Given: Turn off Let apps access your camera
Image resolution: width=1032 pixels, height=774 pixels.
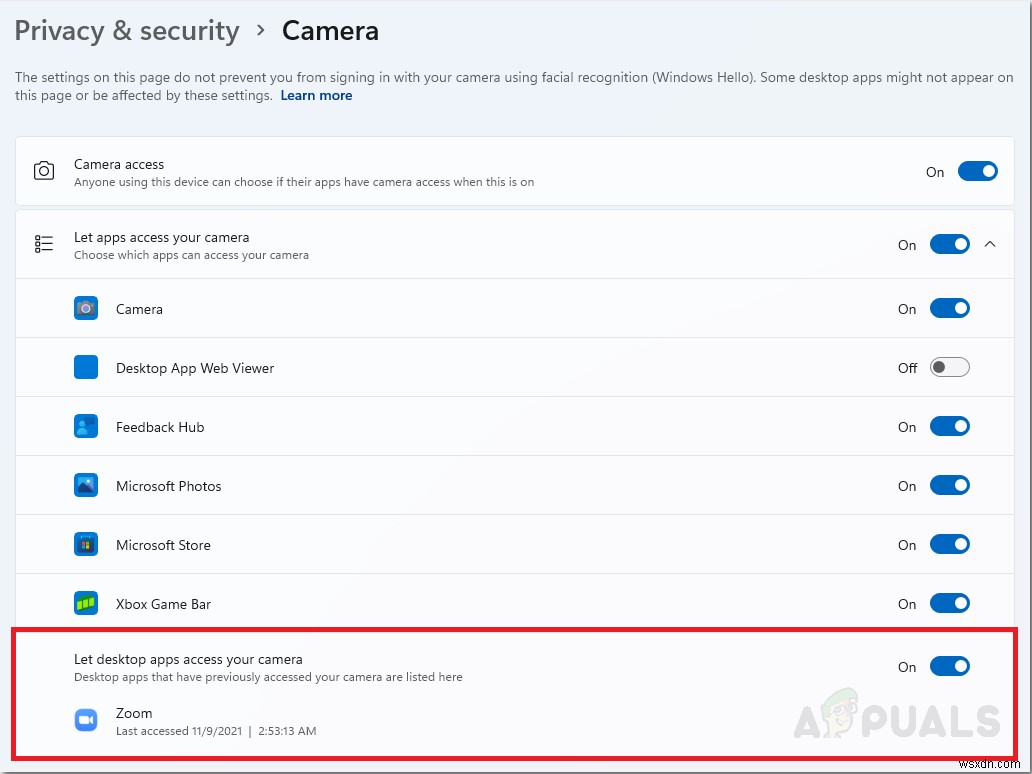Looking at the screenshot, I should tap(949, 243).
